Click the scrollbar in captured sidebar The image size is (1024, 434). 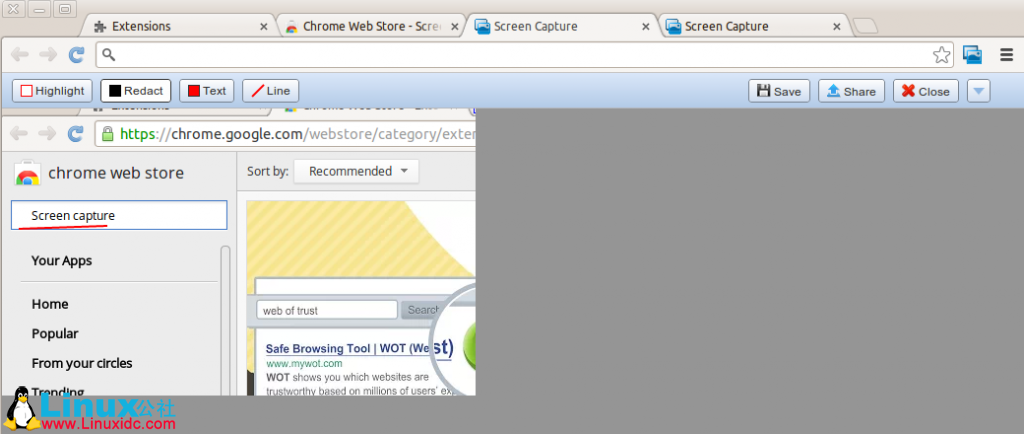225,320
